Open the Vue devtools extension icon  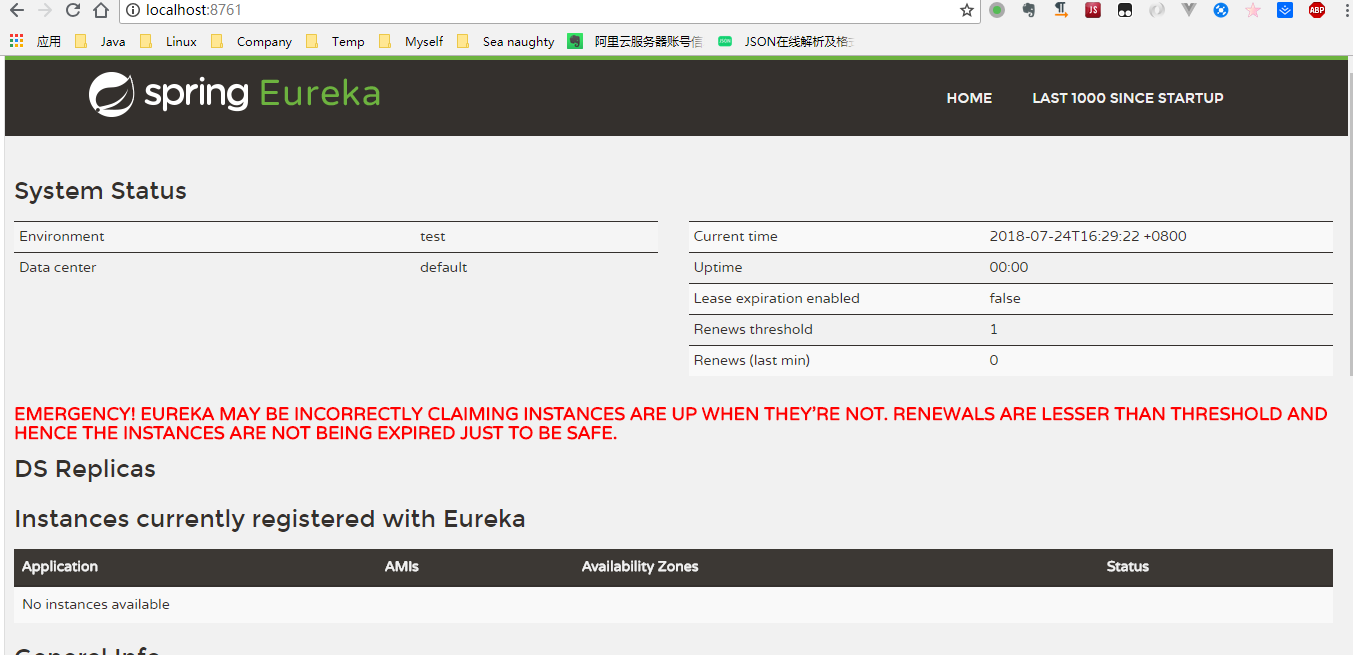tap(1189, 10)
